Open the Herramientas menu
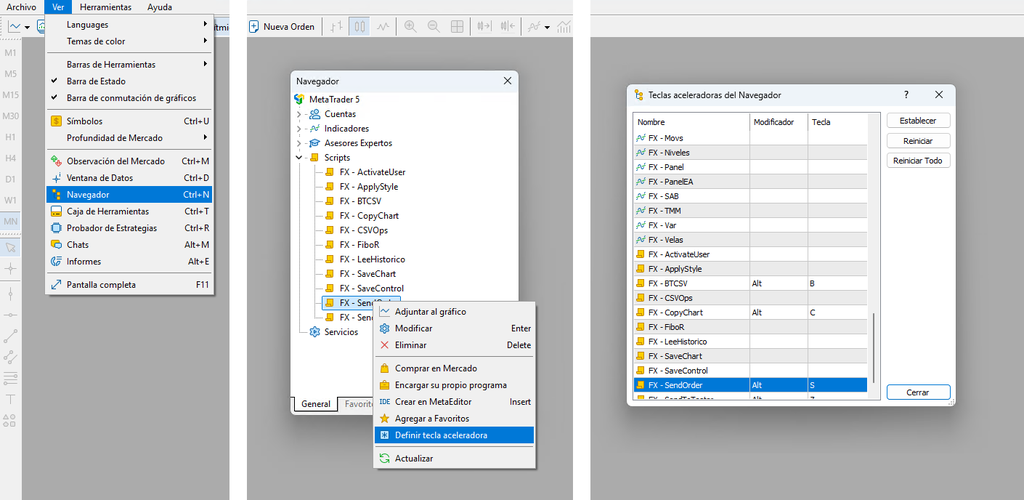This screenshot has width=1024, height=500. [x=105, y=7]
